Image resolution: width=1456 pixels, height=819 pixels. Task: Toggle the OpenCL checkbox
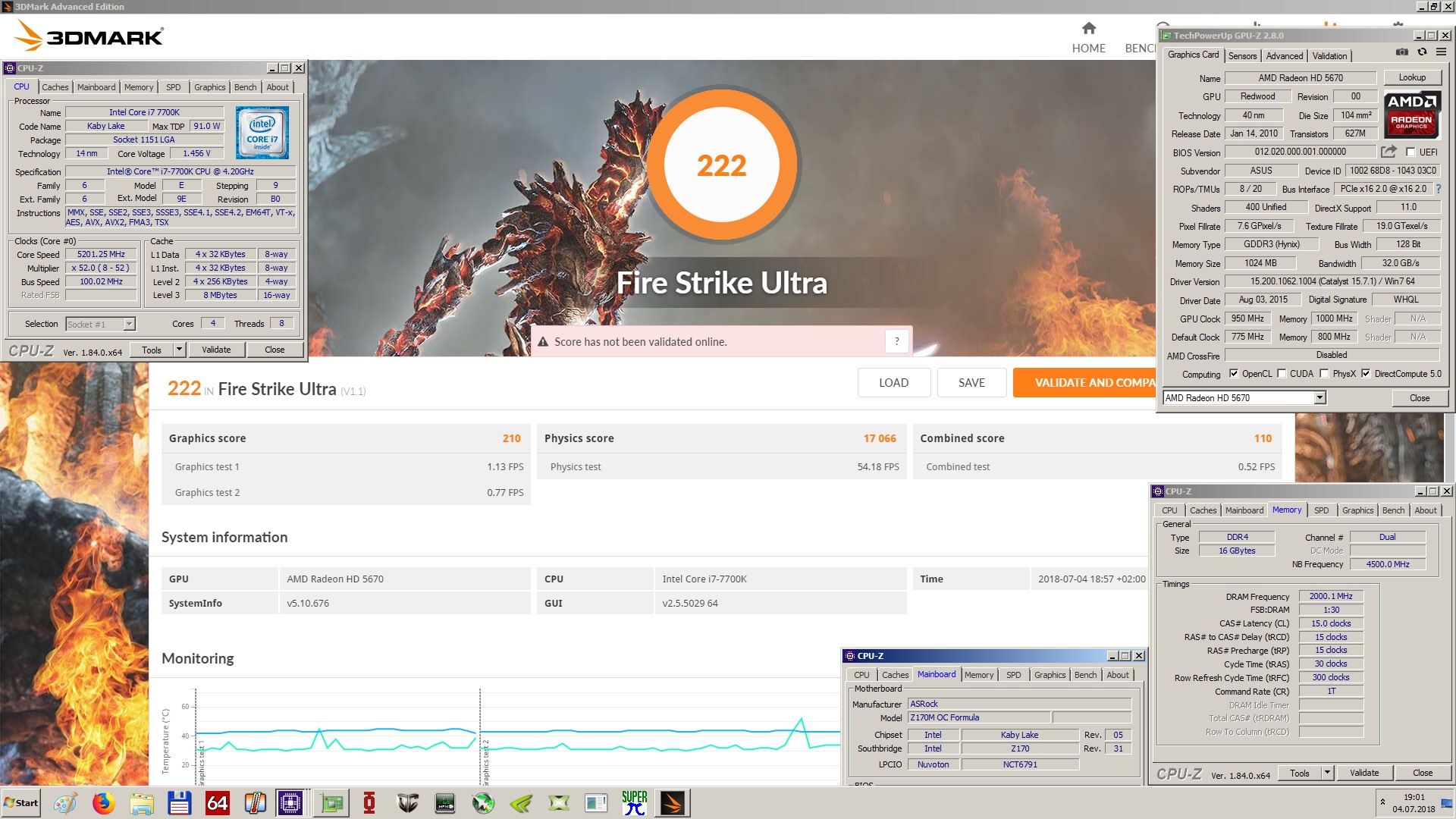pyautogui.click(x=1234, y=373)
